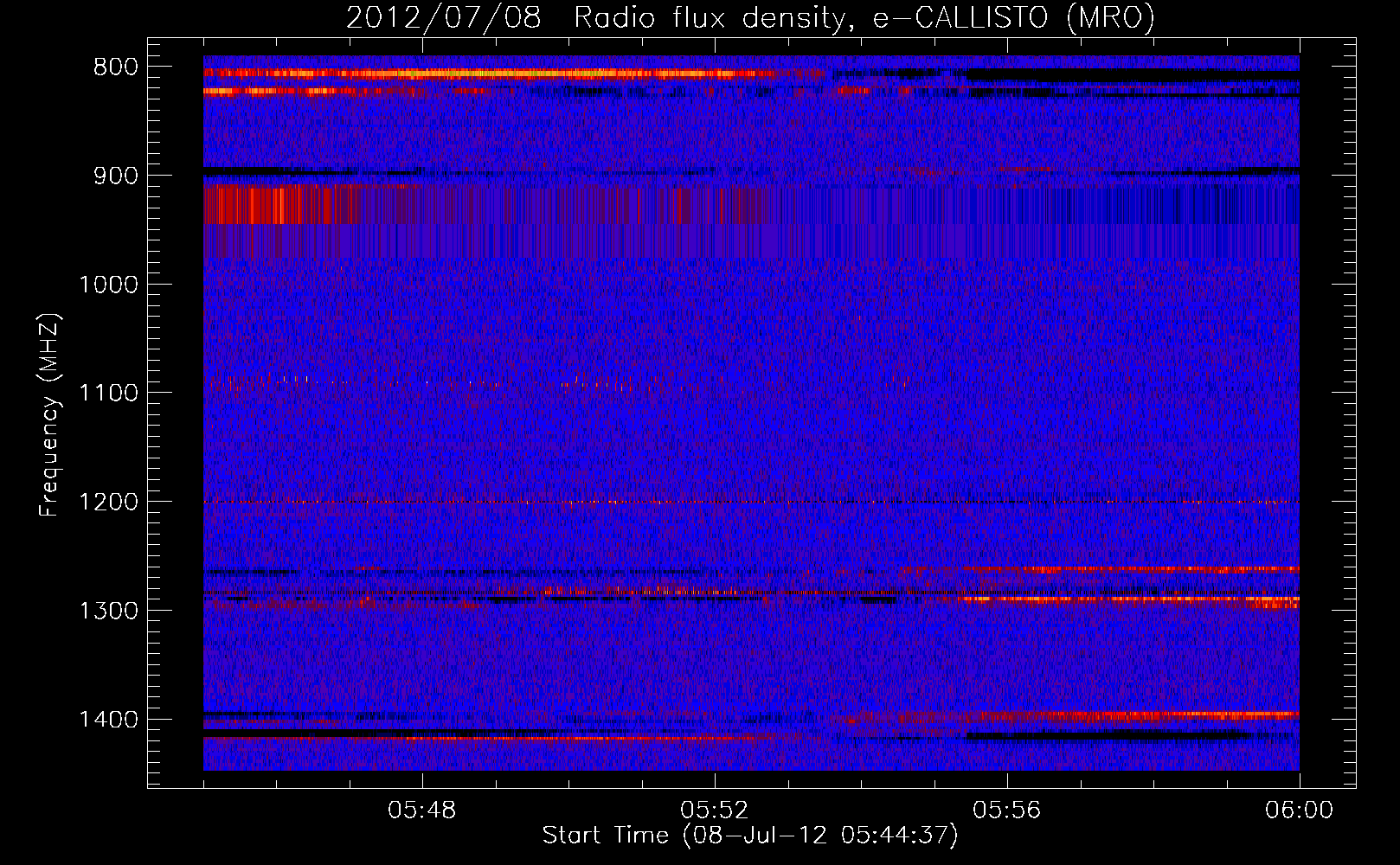Select the 1300 frequency tick label
The image size is (1400, 865).
coord(108,611)
